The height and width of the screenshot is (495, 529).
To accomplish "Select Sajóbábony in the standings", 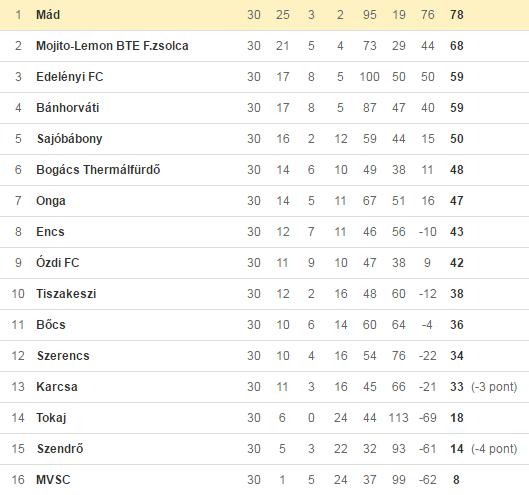I will 69,139.
